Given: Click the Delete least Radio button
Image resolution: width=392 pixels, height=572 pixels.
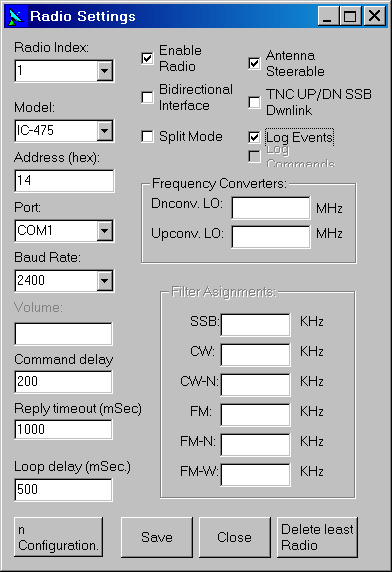Looking at the screenshot, I should 317,537.
